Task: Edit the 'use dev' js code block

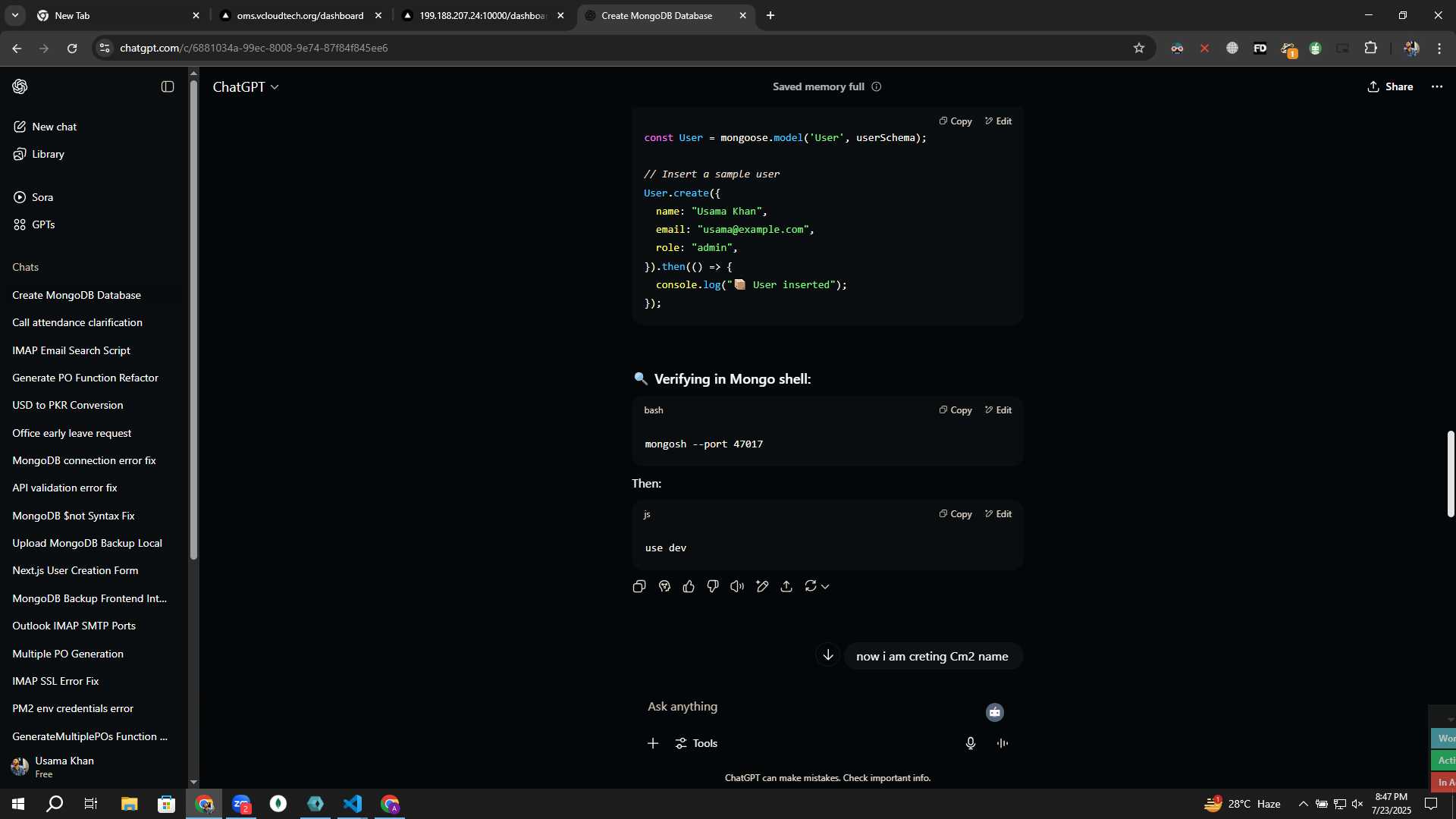Action: pyautogui.click(x=998, y=514)
